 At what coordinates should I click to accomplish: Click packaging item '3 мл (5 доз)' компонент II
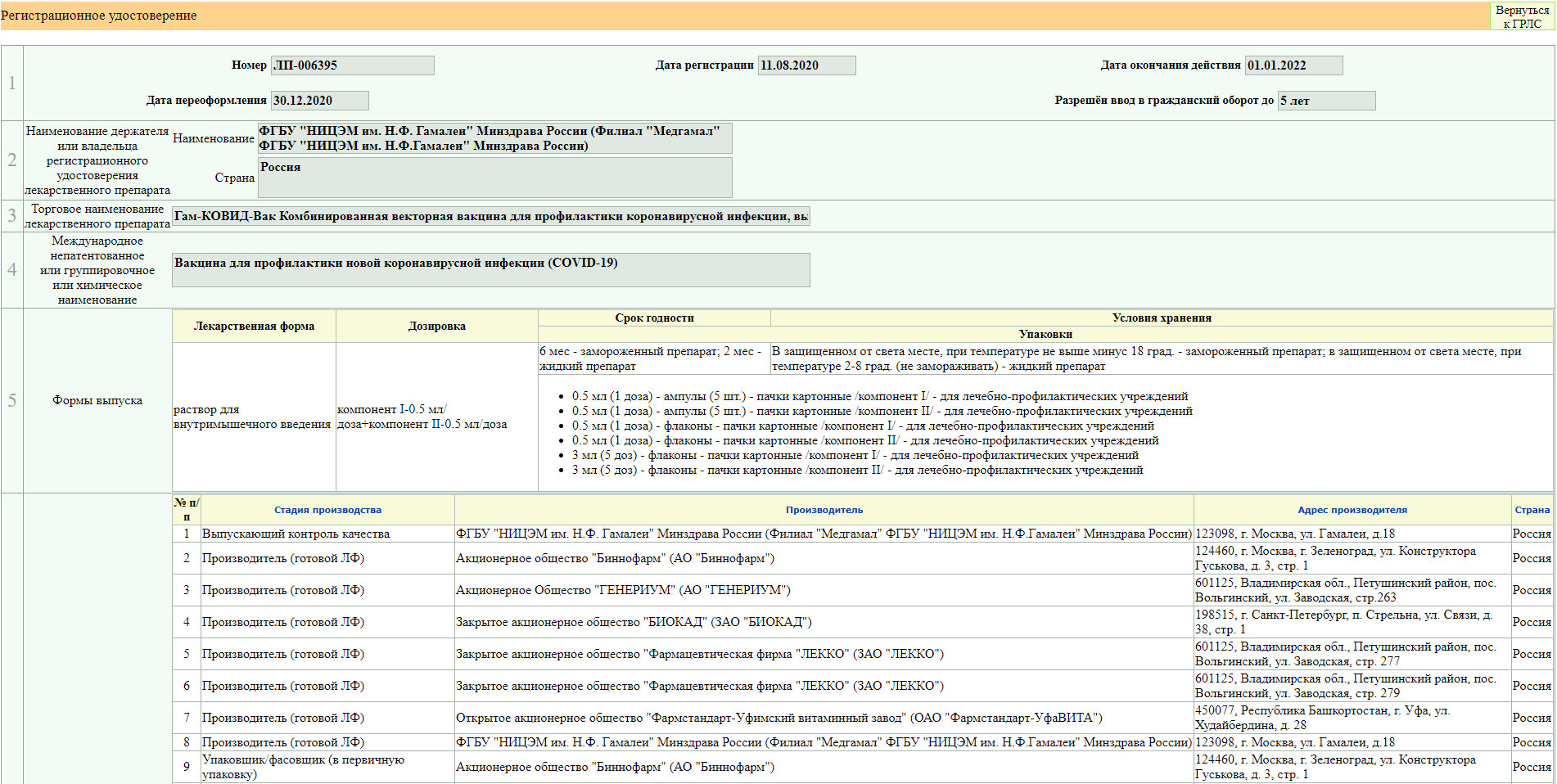858,470
